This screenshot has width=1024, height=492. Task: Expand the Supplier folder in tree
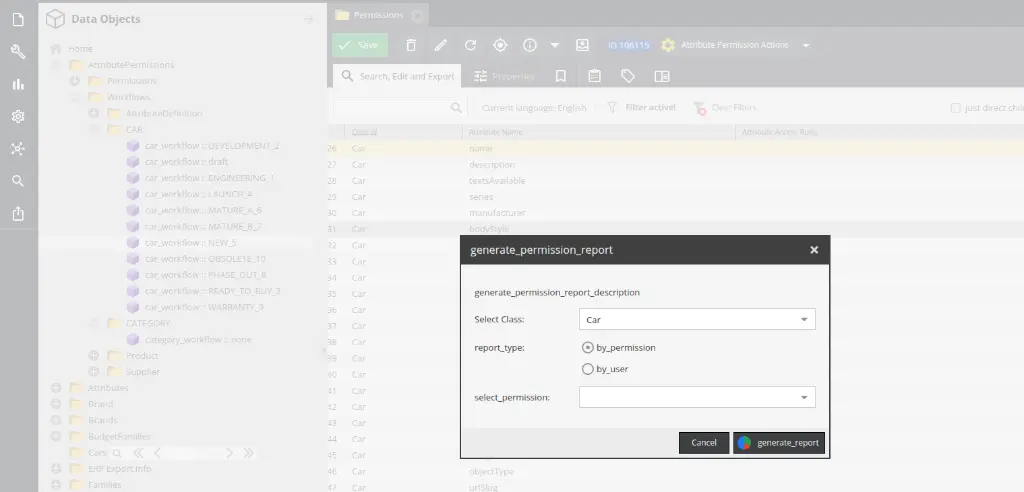point(94,372)
